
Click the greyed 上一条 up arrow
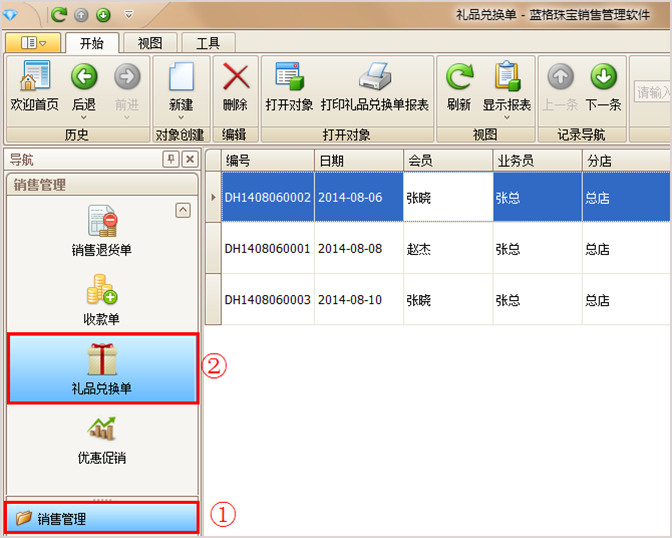tap(560, 76)
